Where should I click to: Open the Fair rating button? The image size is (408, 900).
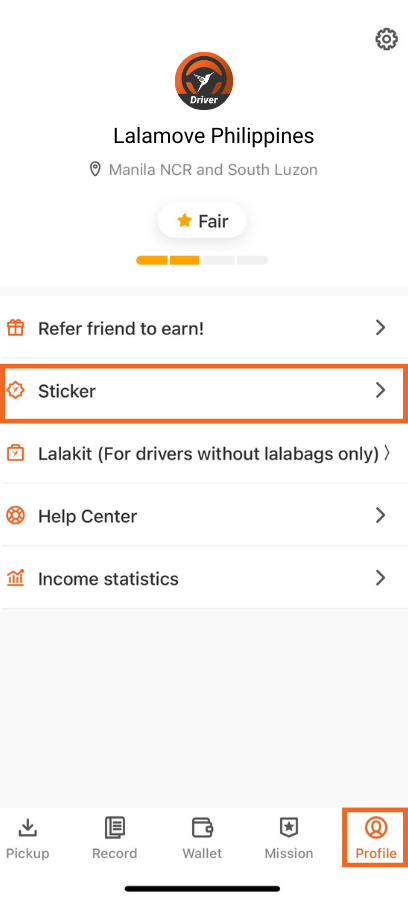tap(202, 220)
